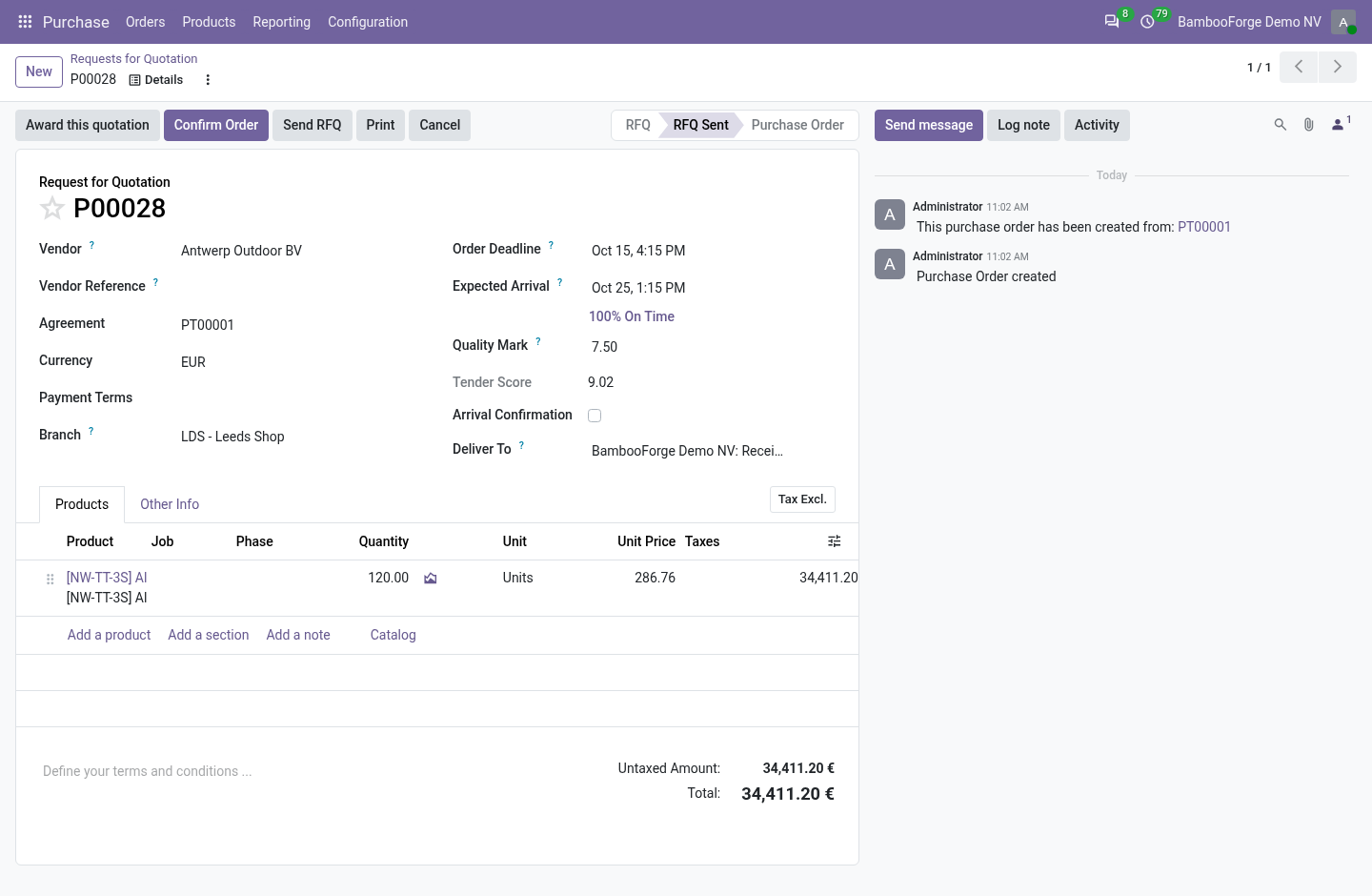Tick the Arrival Confirmation checkbox
Image resolution: width=1372 pixels, height=896 pixels.
(x=595, y=416)
